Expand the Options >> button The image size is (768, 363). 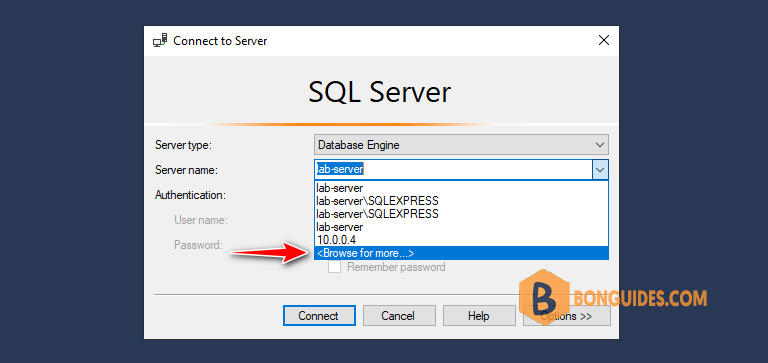(567, 316)
